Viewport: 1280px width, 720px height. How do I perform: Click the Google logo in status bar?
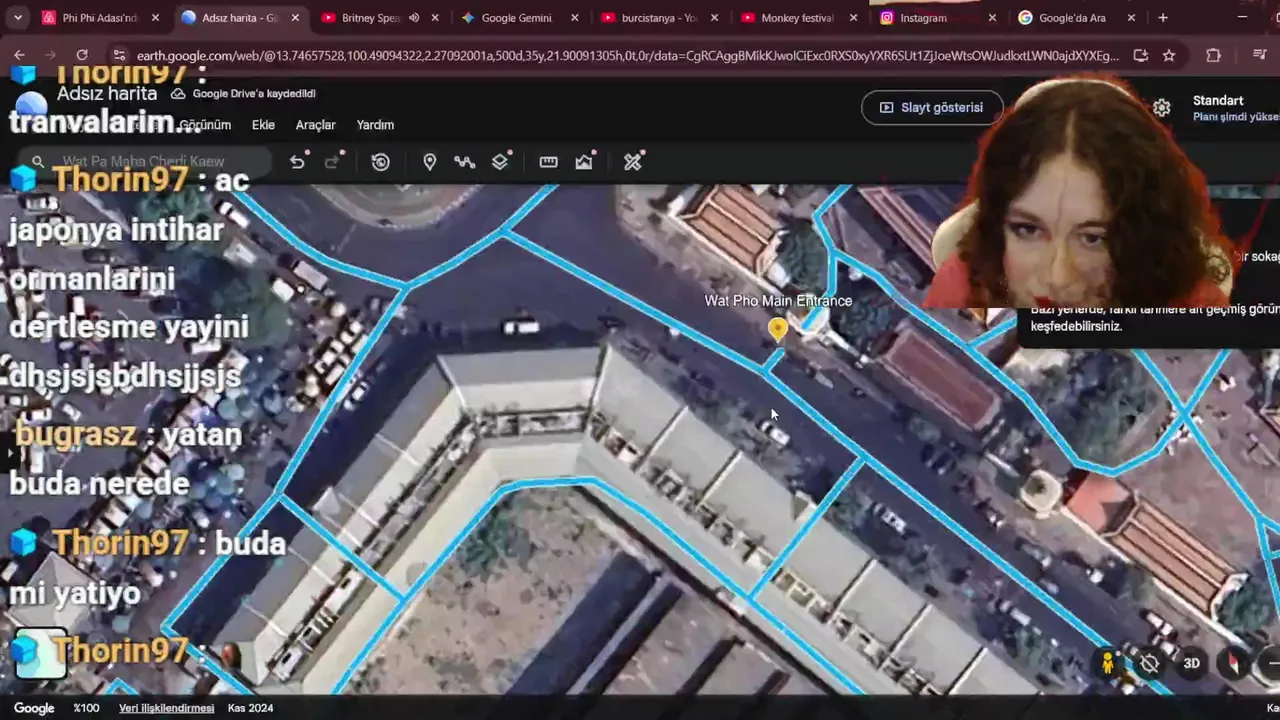(x=34, y=708)
